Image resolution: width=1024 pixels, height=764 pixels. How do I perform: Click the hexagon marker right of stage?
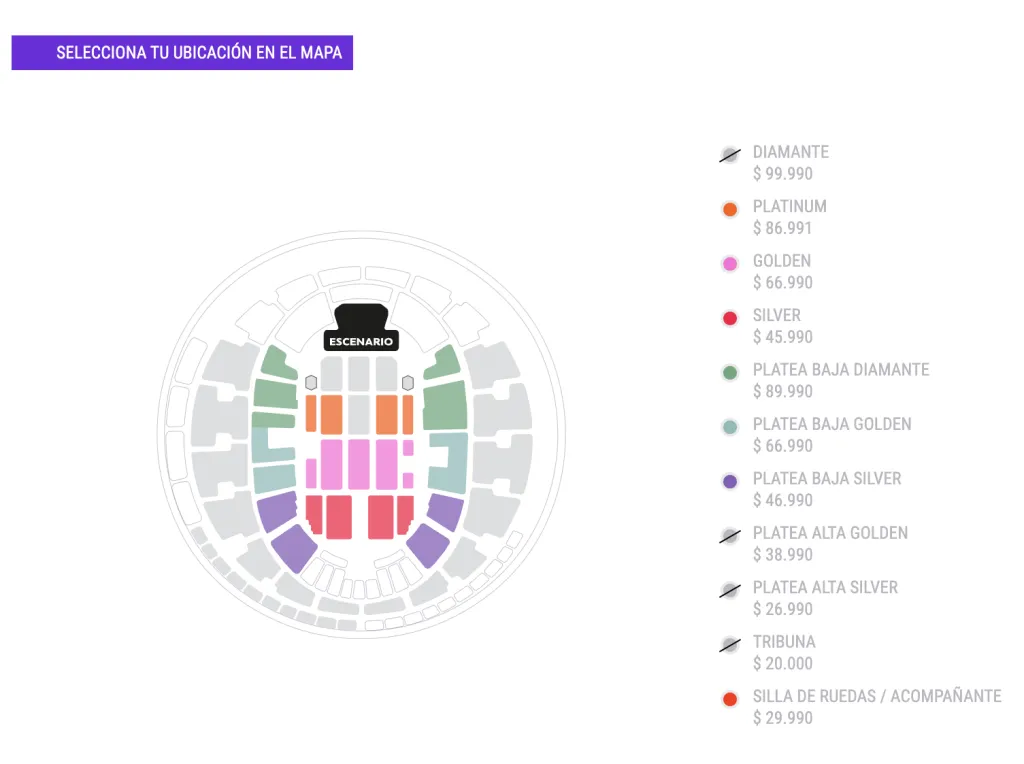[x=407, y=383]
